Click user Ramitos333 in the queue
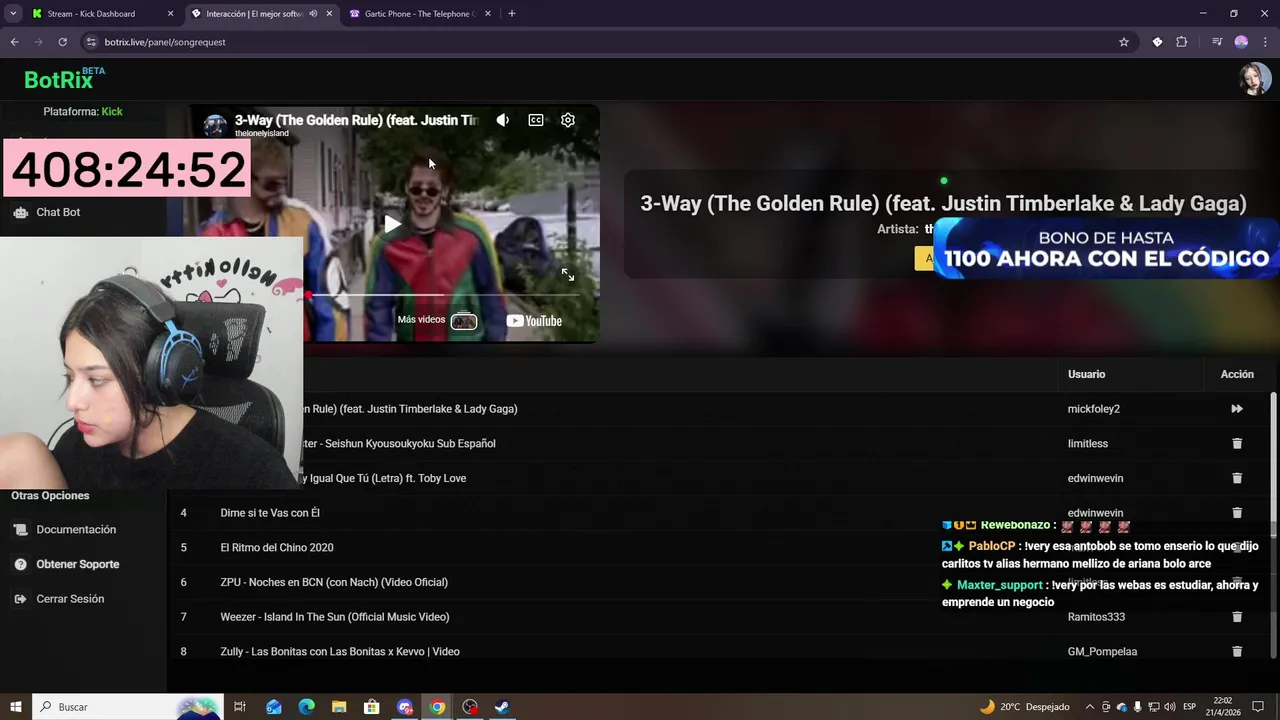The width and height of the screenshot is (1280, 720). coord(1096,617)
